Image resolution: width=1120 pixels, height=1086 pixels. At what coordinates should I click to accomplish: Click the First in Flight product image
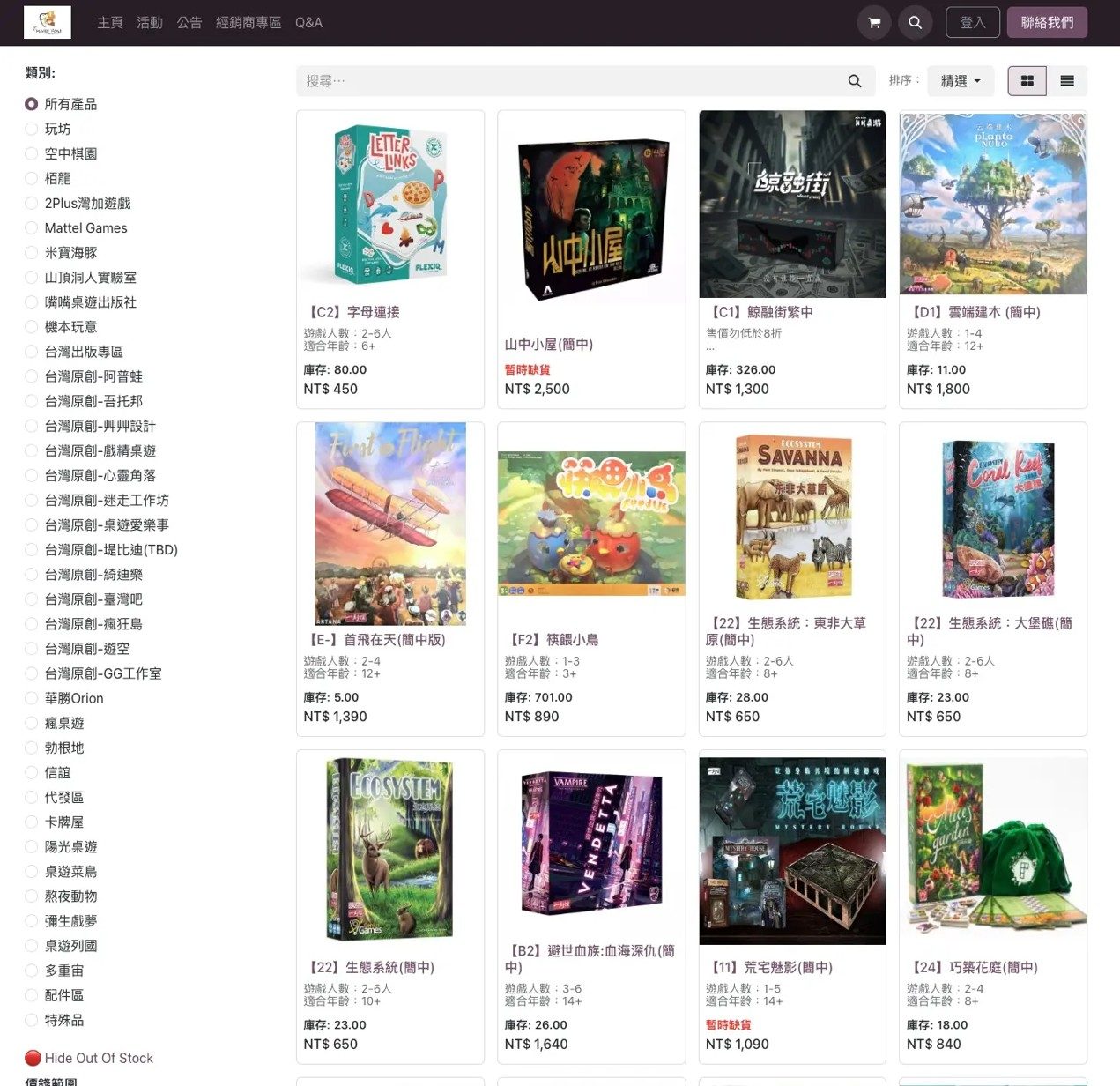[x=390, y=524]
